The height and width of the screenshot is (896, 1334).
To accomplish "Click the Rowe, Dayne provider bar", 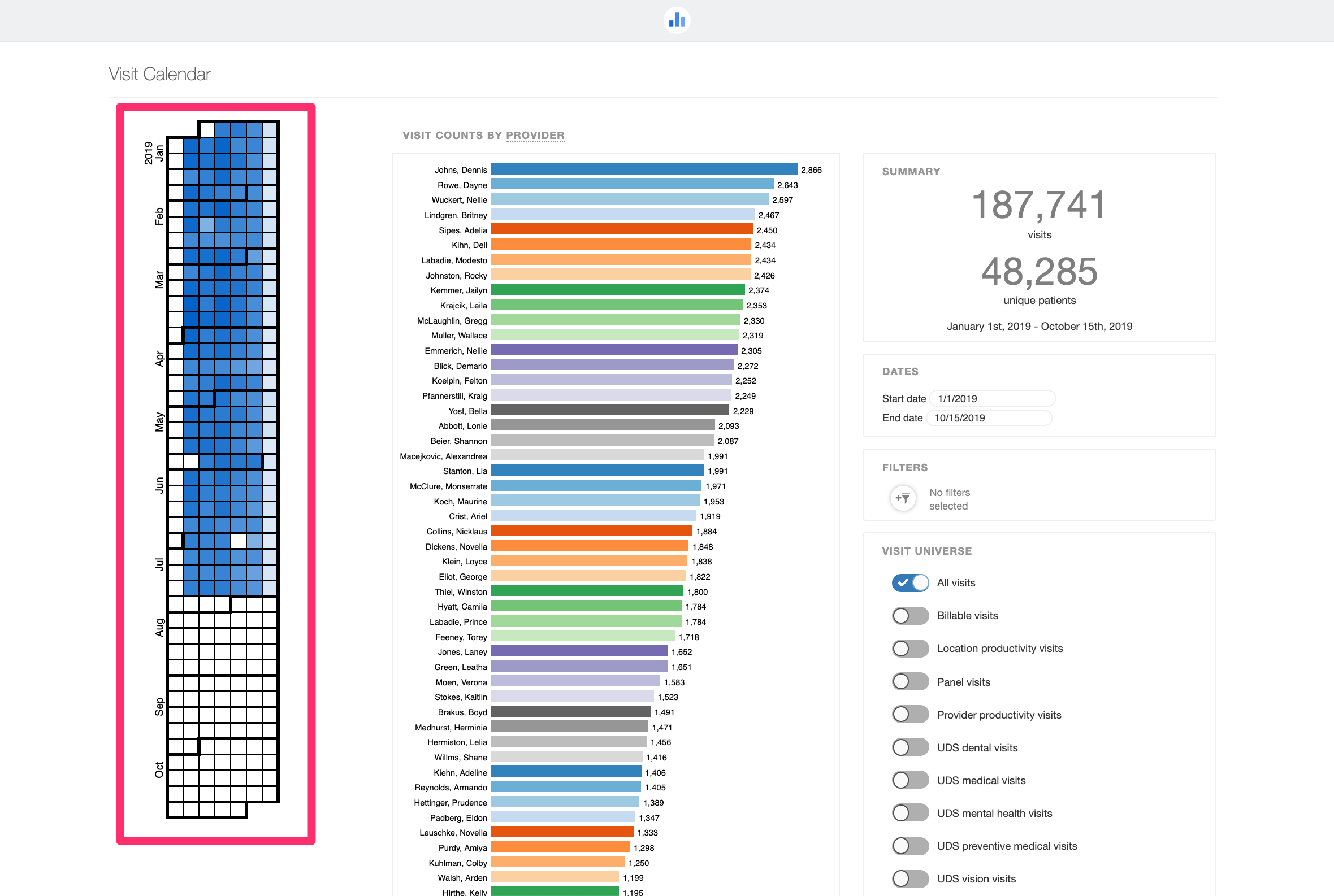I will (632, 185).
